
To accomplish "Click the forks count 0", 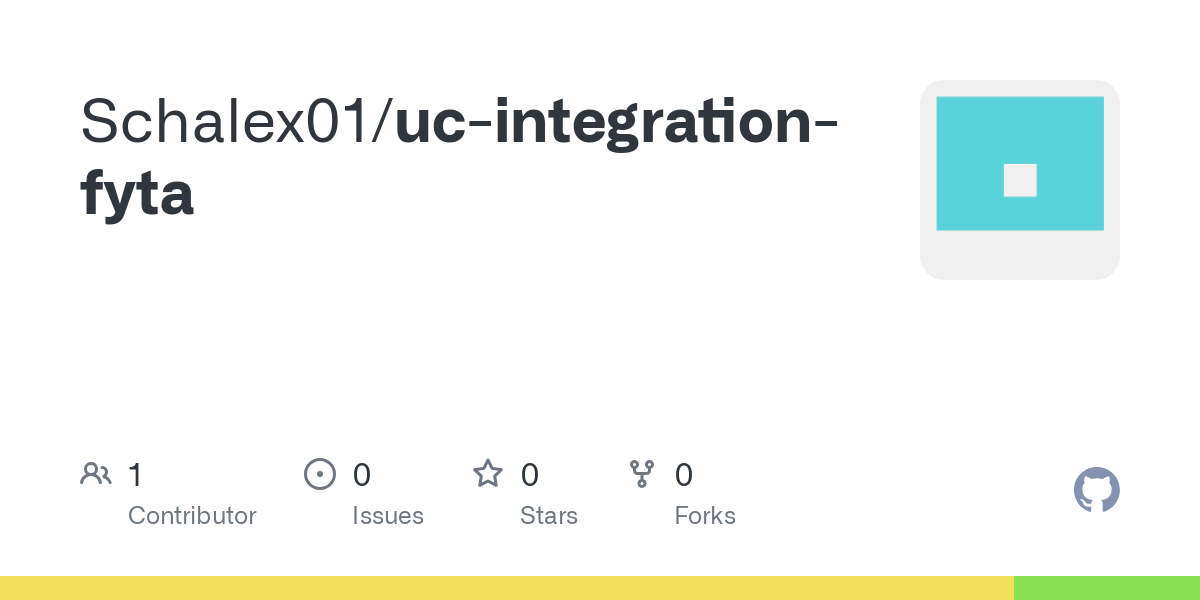I will (x=684, y=474).
